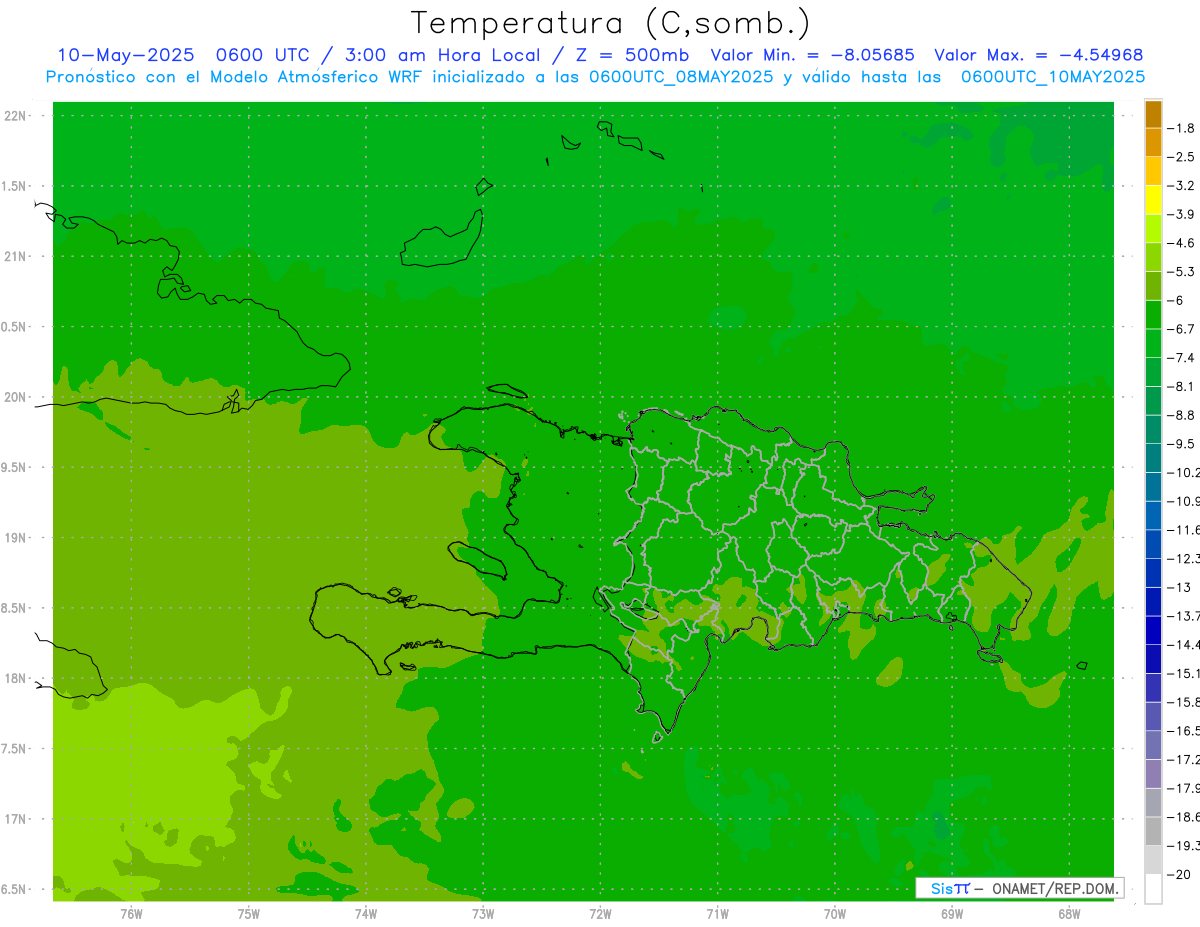The image size is (1200, 927).
Task: Click the 8.5N latitude label
Action: pos(15,608)
